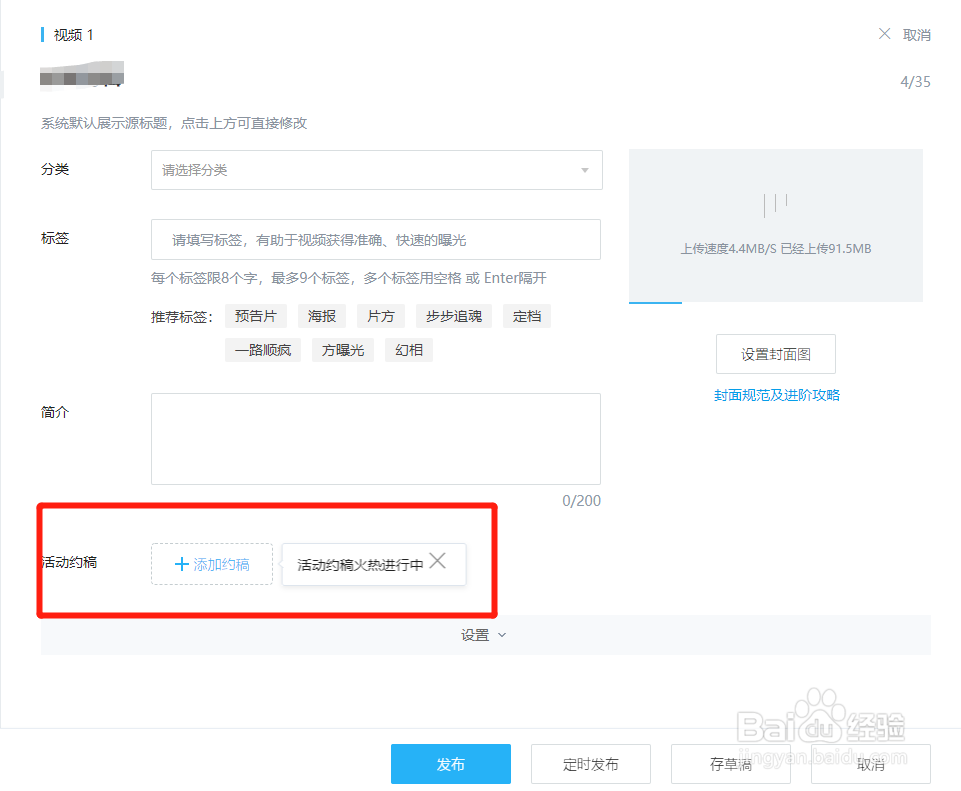Click the 4/35 title character counter
Viewport: 961px width, 791px height.
point(915,81)
